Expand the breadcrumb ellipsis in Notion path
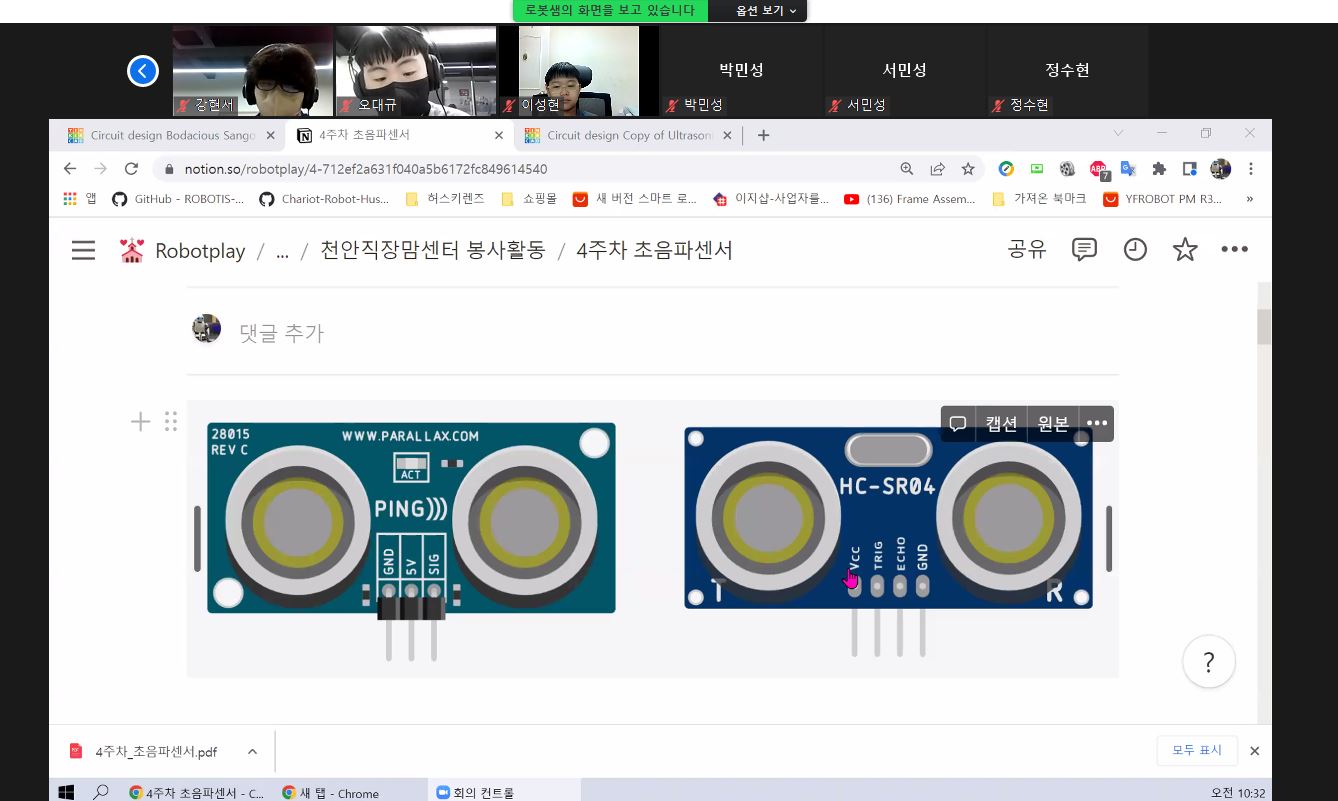Viewport: 1338px width, 801px height. [282, 251]
